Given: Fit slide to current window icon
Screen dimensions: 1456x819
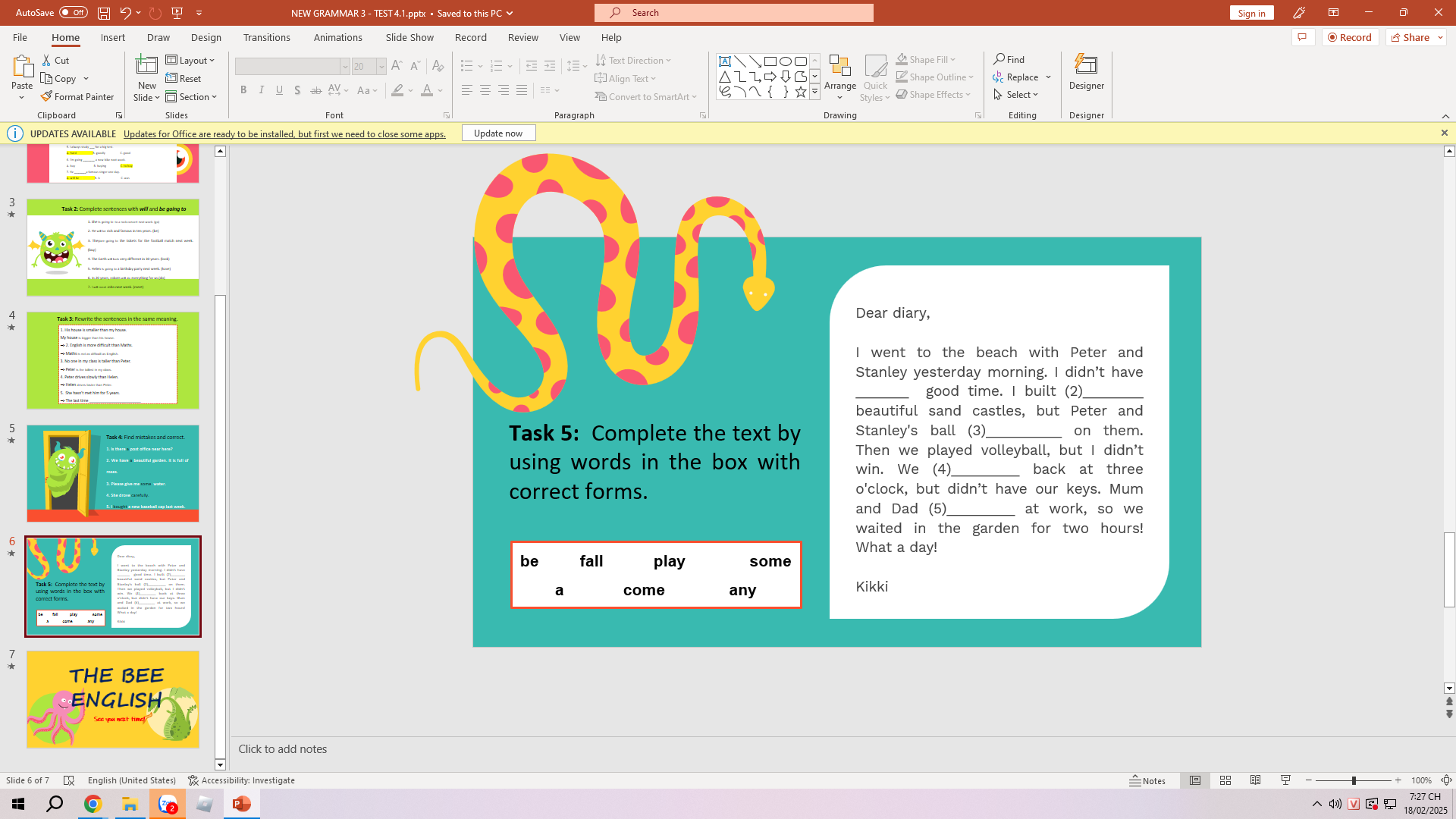Looking at the screenshot, I should point(1446,780).
